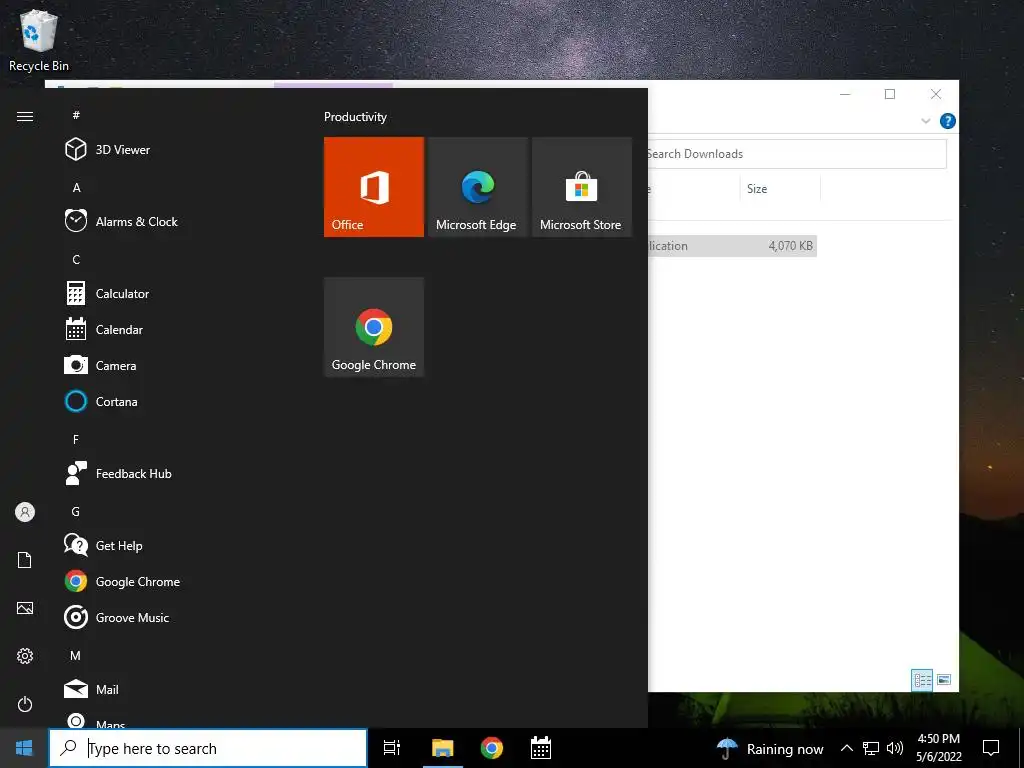The image size is (1024, 768).
Task: Click the letter M section header
Action: click(x=76, y=655)
